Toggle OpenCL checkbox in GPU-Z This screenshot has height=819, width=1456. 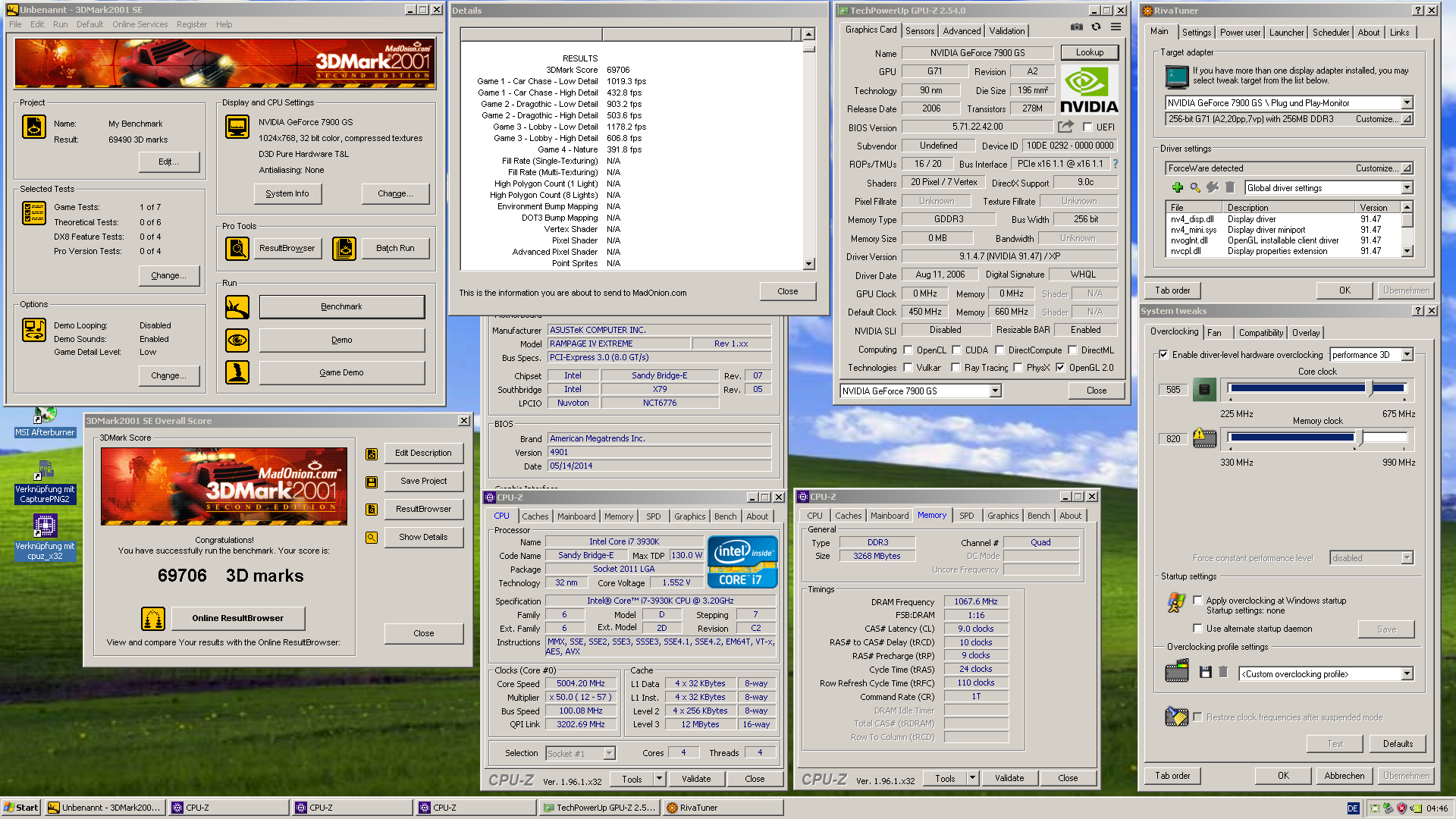click(x=908, y=350)
